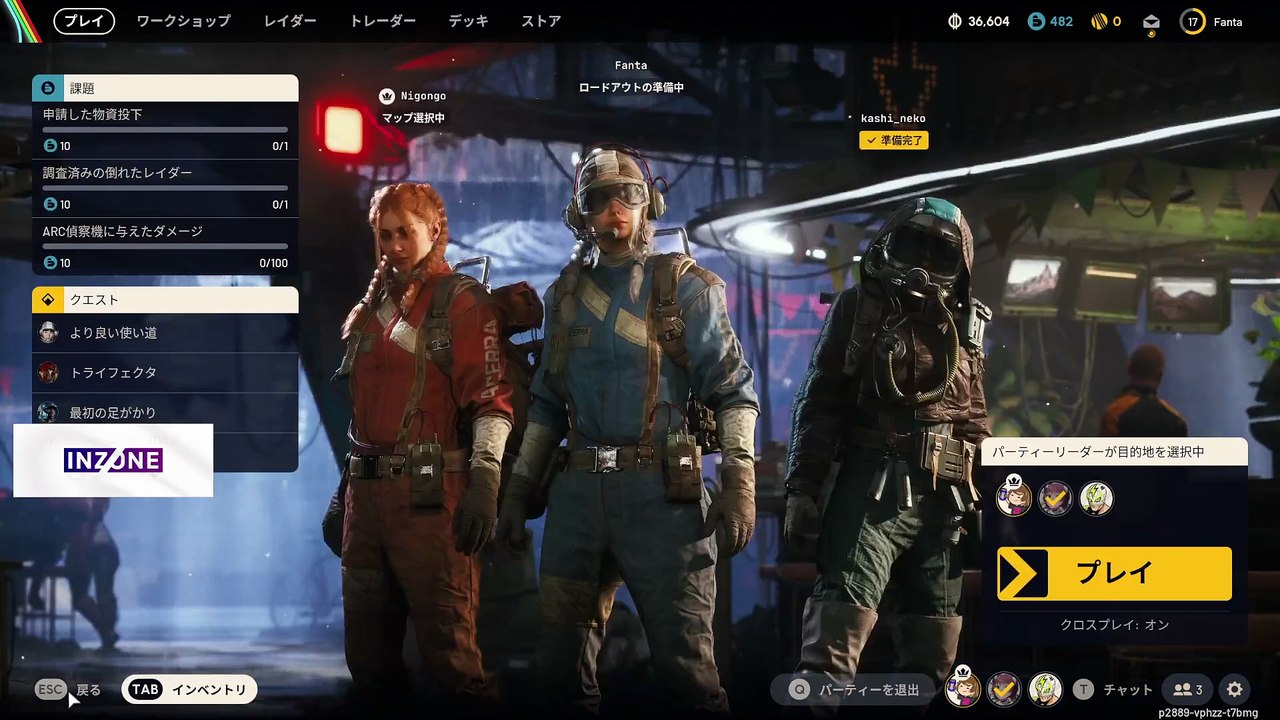Open the TAB インベントリ button
The height and width of the screenshot is (720, 1280).
click(x=190, y=689)
